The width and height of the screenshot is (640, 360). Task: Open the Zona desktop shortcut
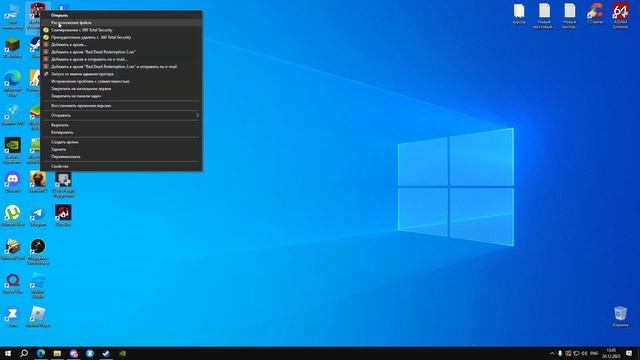tap(13, 317)
